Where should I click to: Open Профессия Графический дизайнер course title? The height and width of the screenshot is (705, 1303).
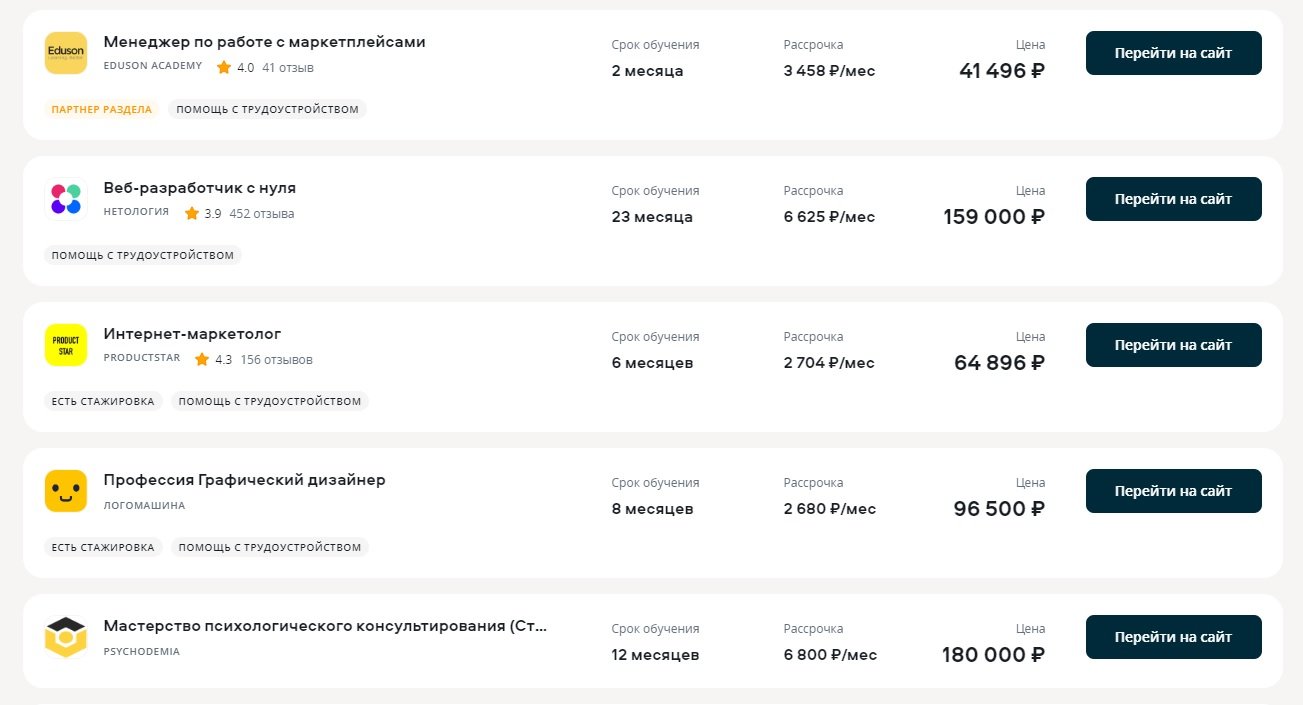coord(244,480)
